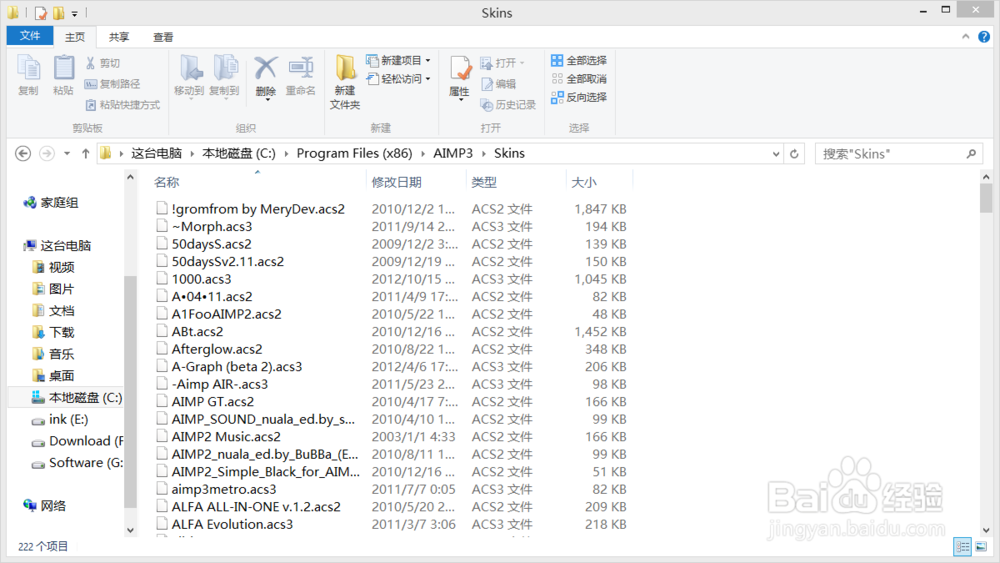Switch to the Home (主页) tab

[75, 37]
